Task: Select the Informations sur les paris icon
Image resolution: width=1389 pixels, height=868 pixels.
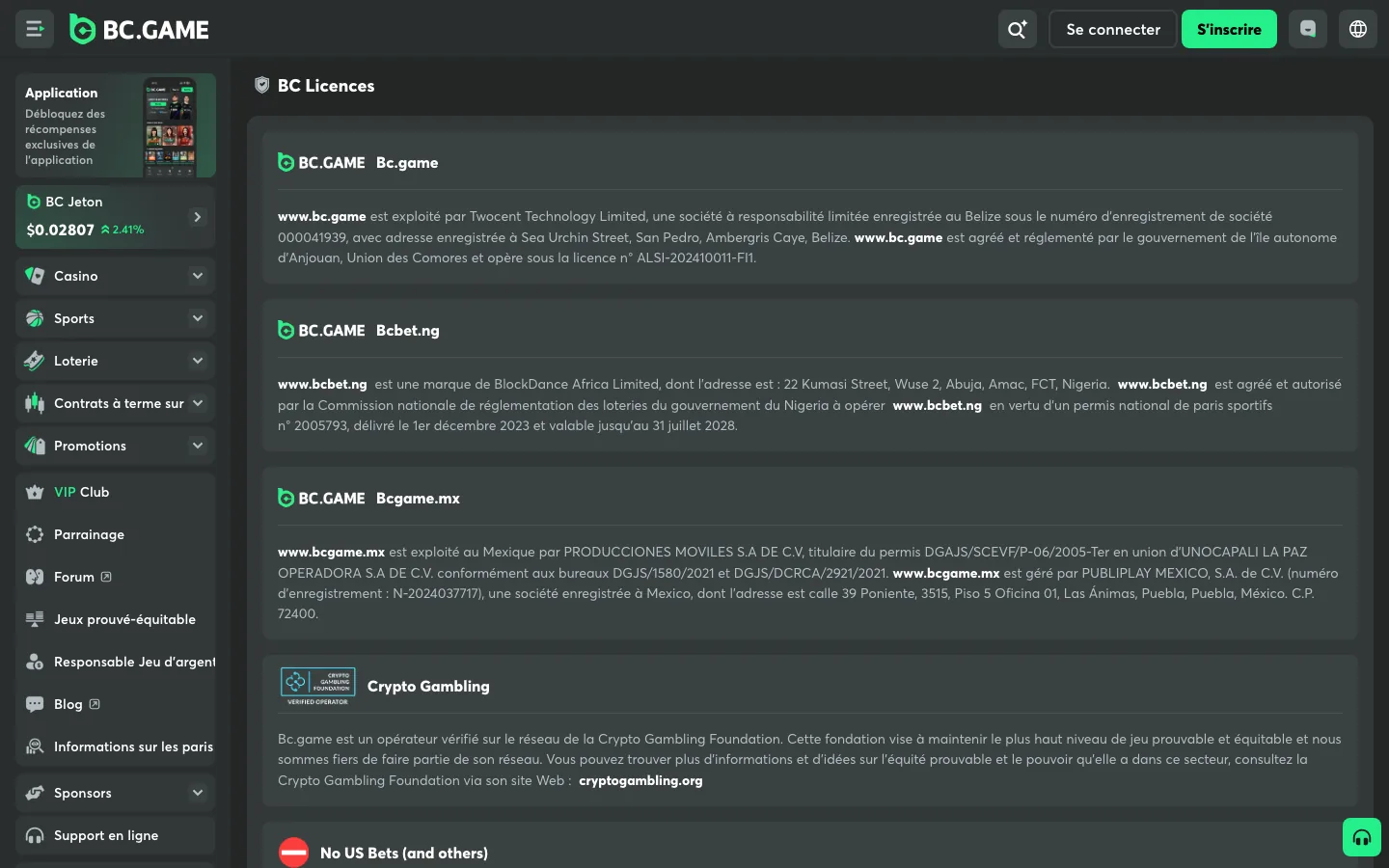Action: coord(35,746)
